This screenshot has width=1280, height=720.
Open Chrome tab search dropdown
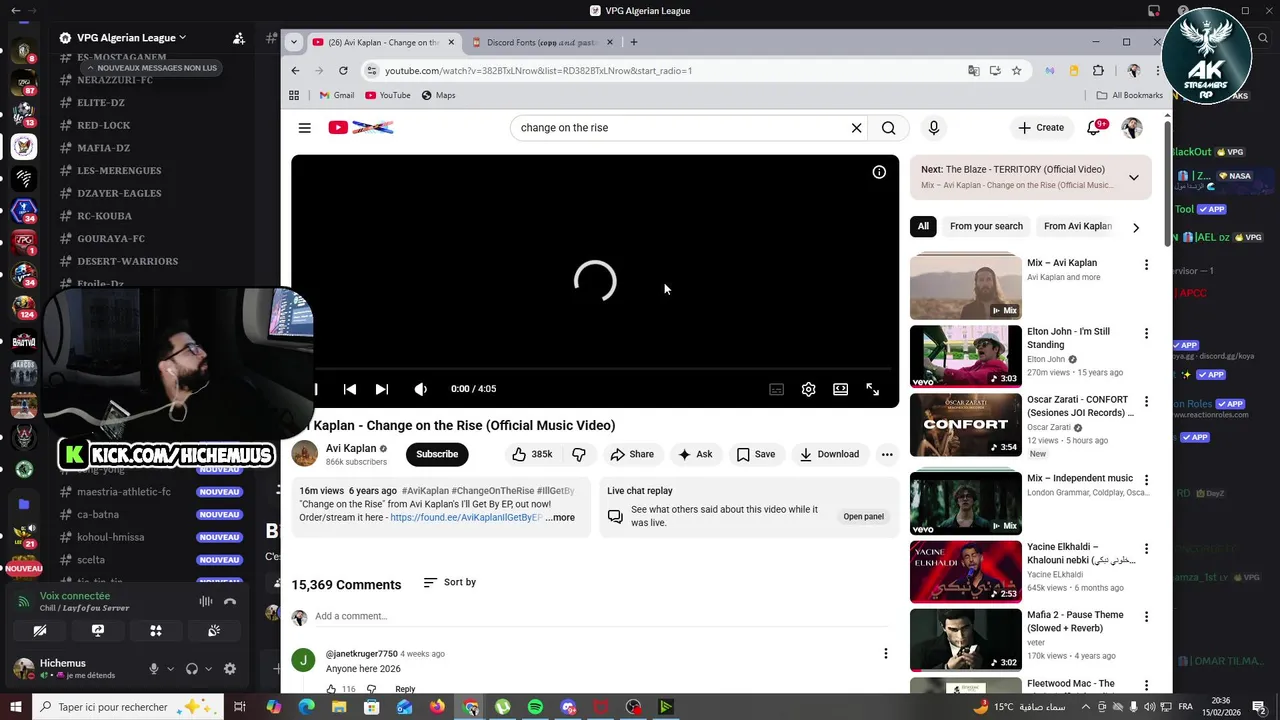tap(293, 42)
